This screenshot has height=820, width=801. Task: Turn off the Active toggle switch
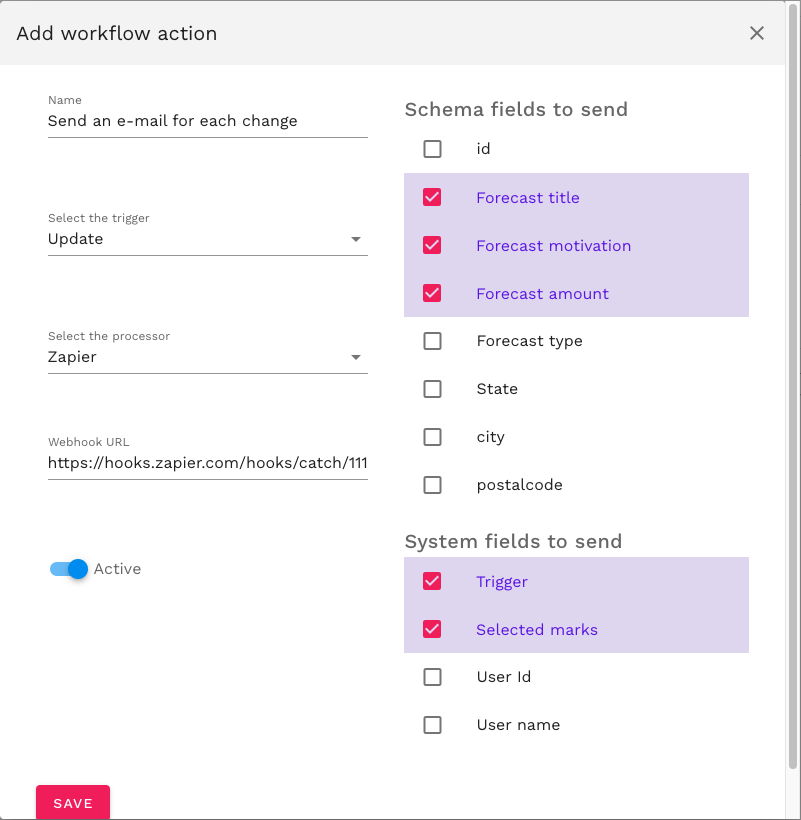[x=69, y=569]
